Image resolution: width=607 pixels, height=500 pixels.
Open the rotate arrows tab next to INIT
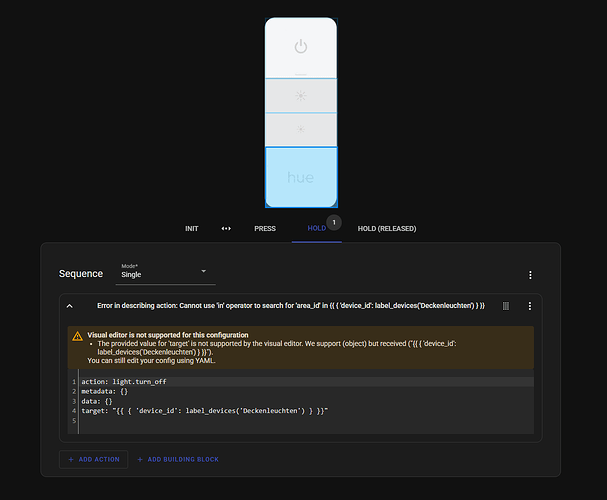(x=226, y=229)
